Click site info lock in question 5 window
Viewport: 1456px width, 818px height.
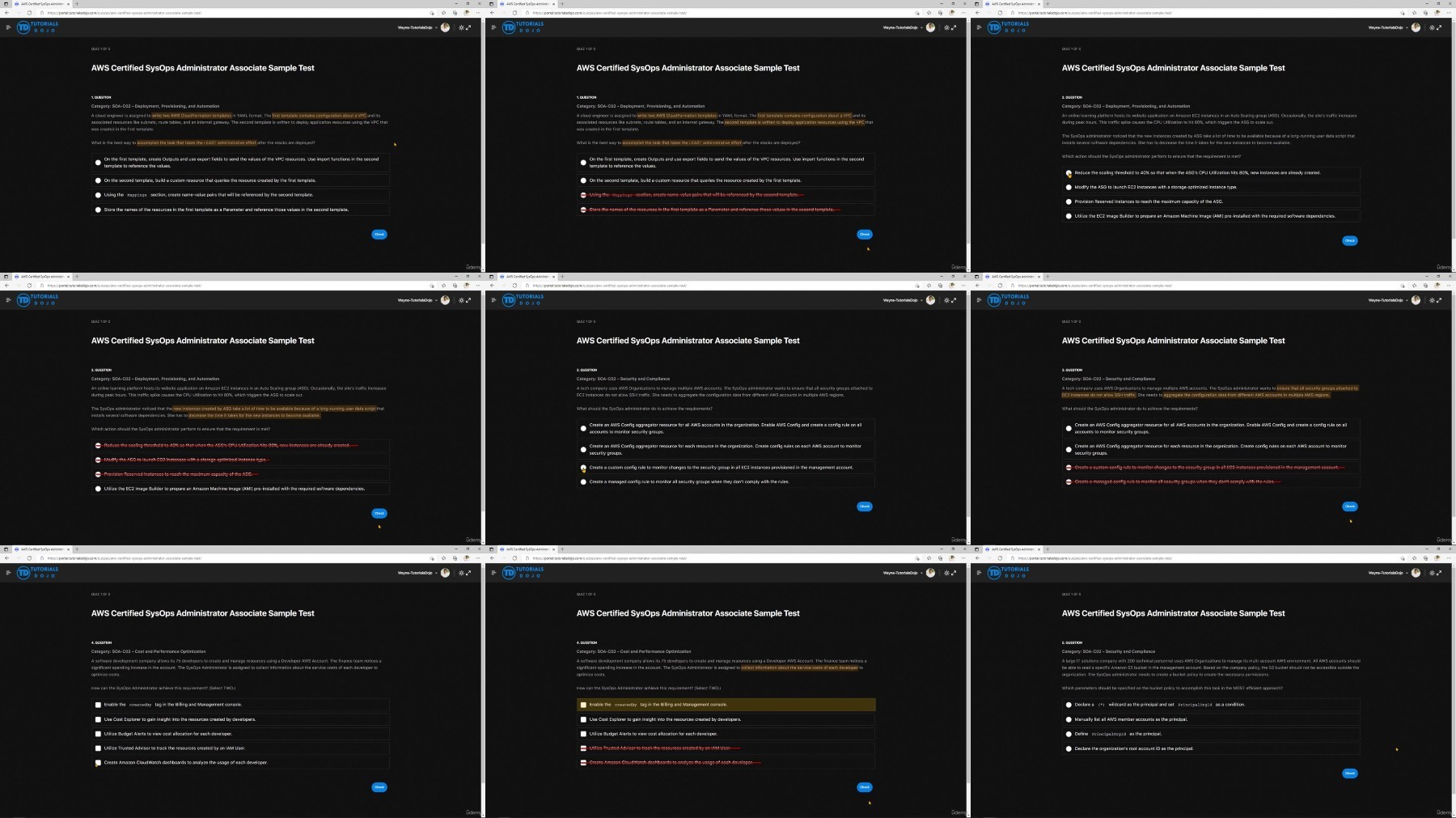[x=1013, y=558]
